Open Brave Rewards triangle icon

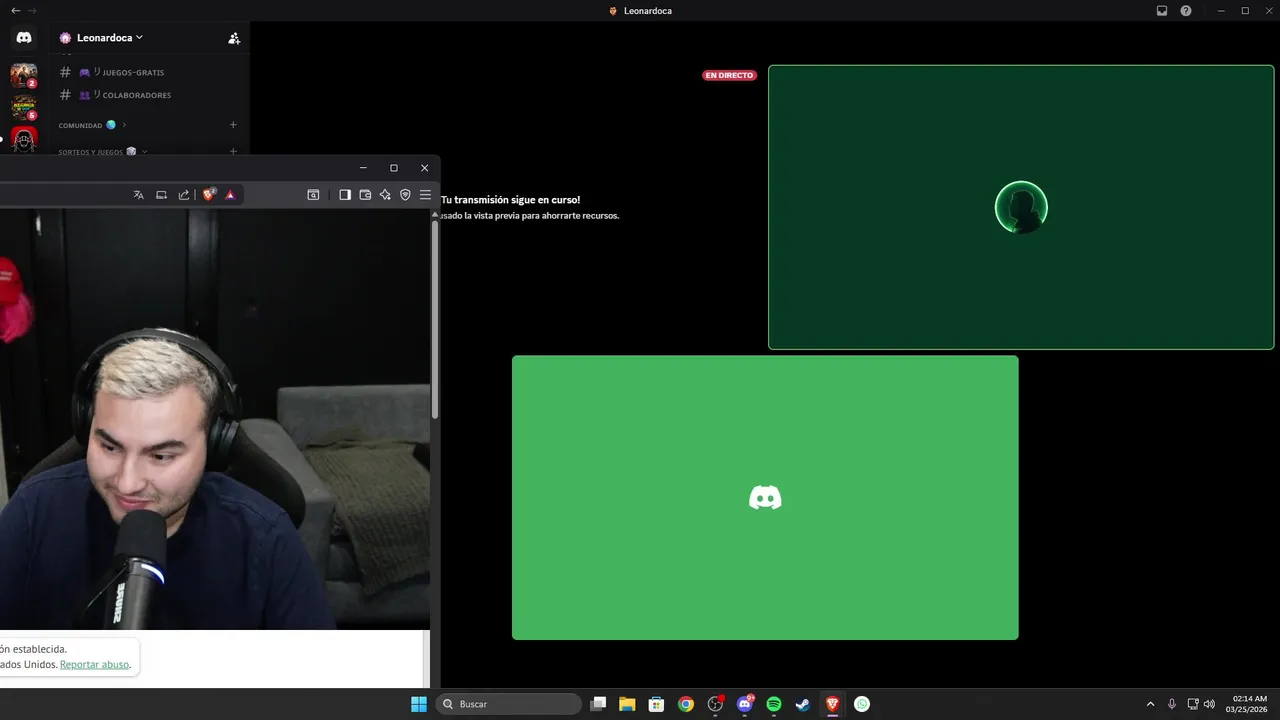[230, 195]
